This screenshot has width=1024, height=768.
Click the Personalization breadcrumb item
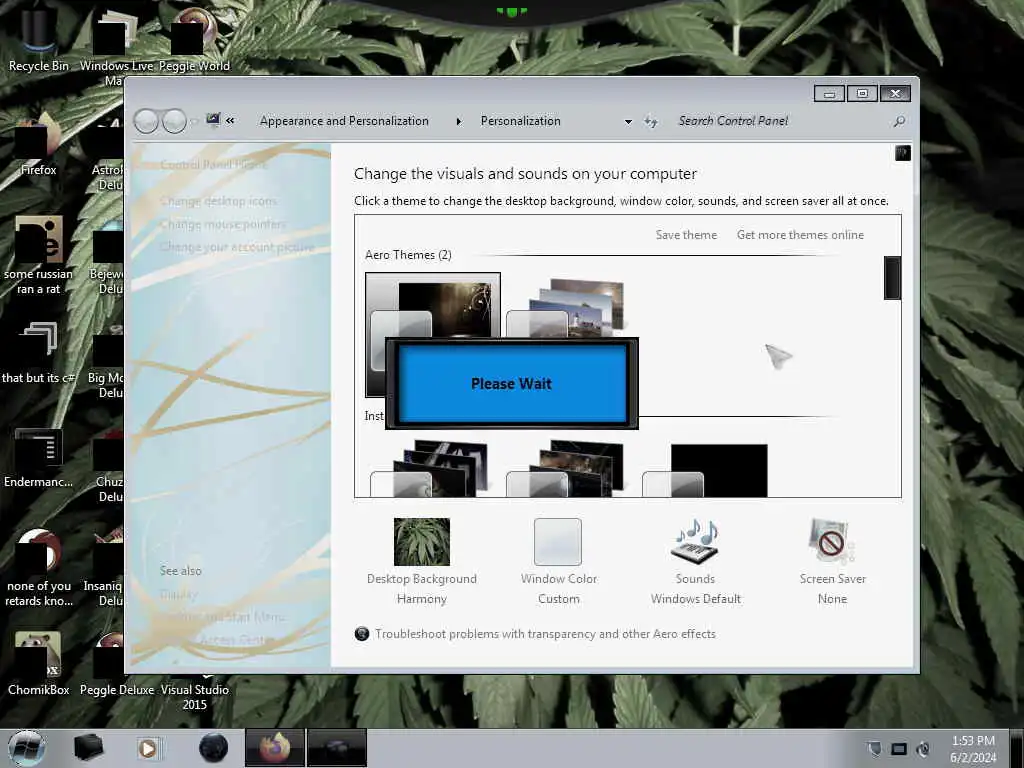520,121
